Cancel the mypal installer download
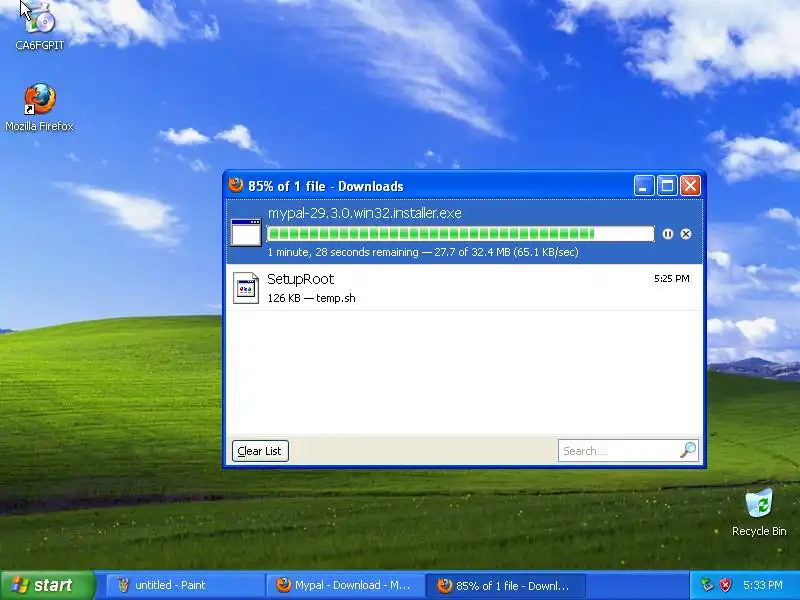 click(x=686, y=234)
